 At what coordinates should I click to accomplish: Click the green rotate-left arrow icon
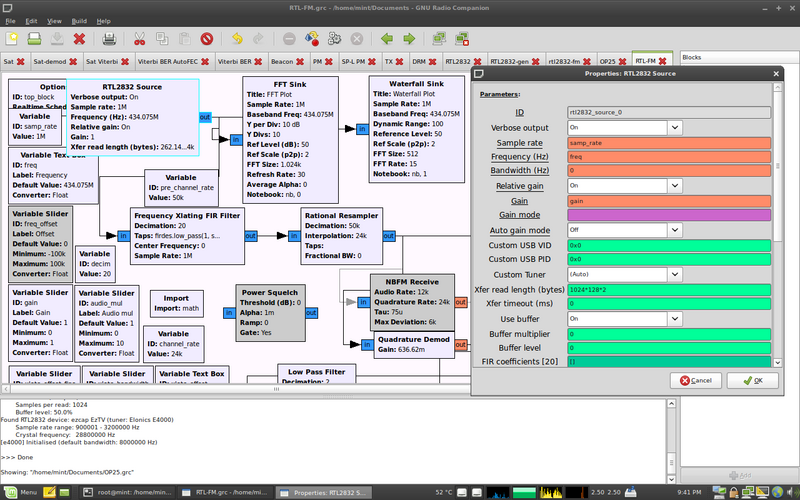coord(388,39)
